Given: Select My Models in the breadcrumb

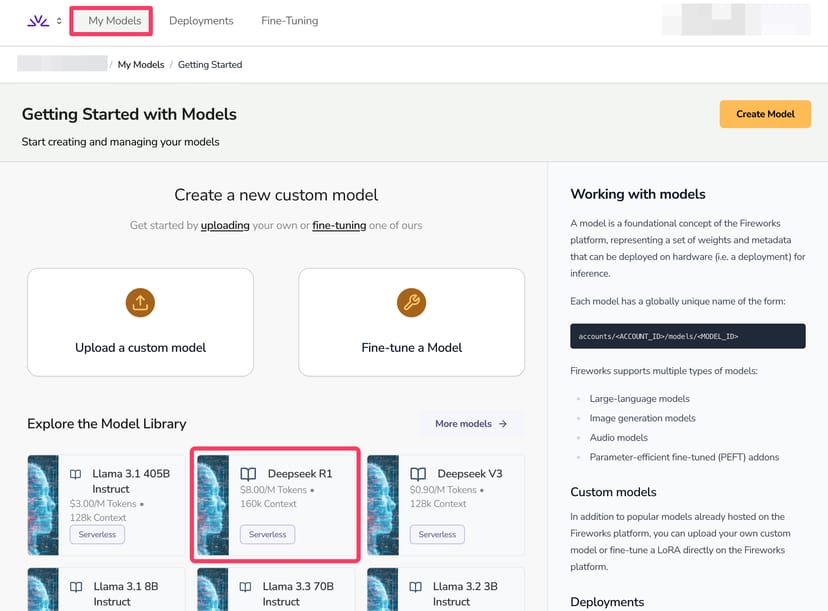Looking at the screenshot, I should (x=141, y=65).
